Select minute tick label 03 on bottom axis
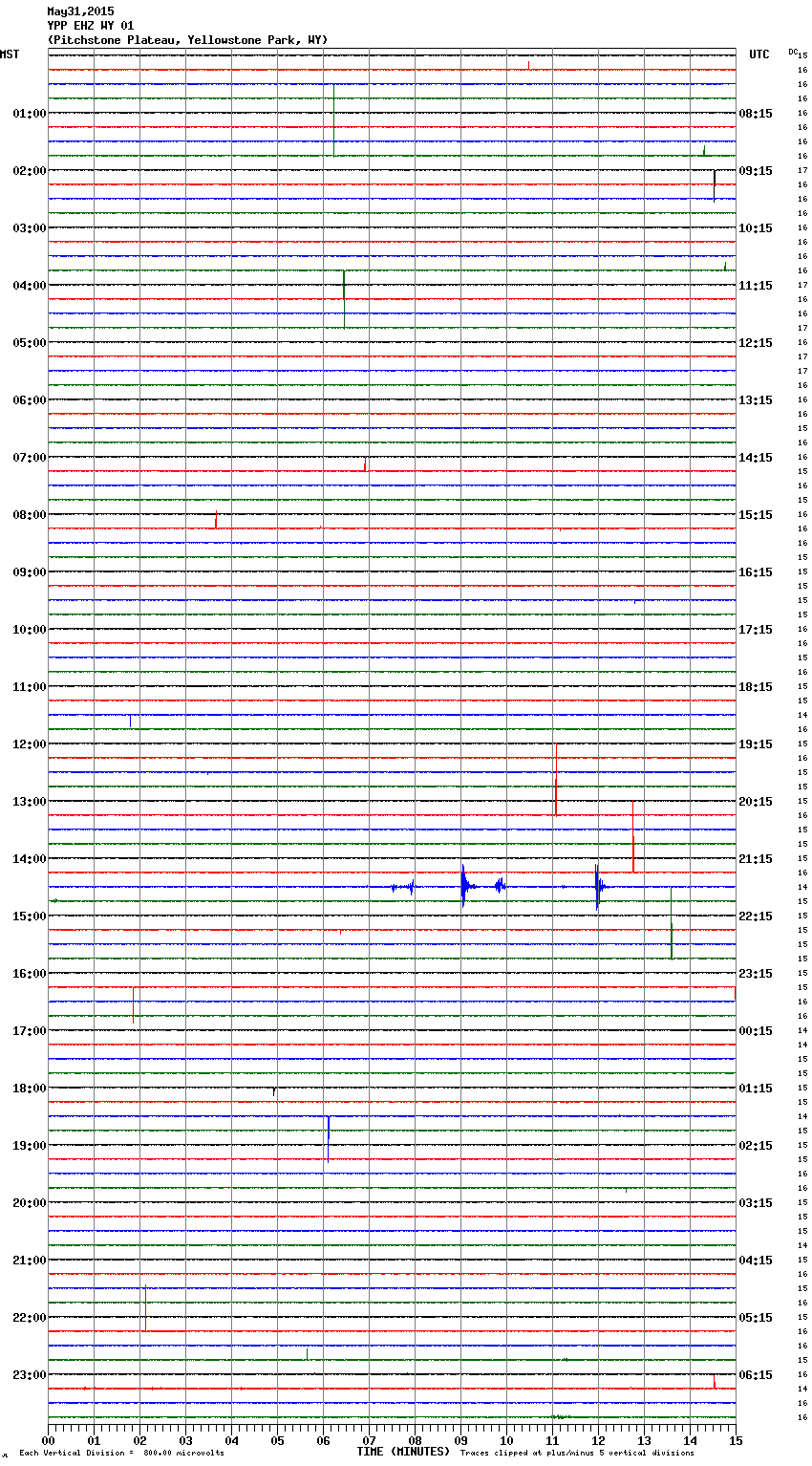Viewport: 812px width, 1466px height. tap(185, 1441)
